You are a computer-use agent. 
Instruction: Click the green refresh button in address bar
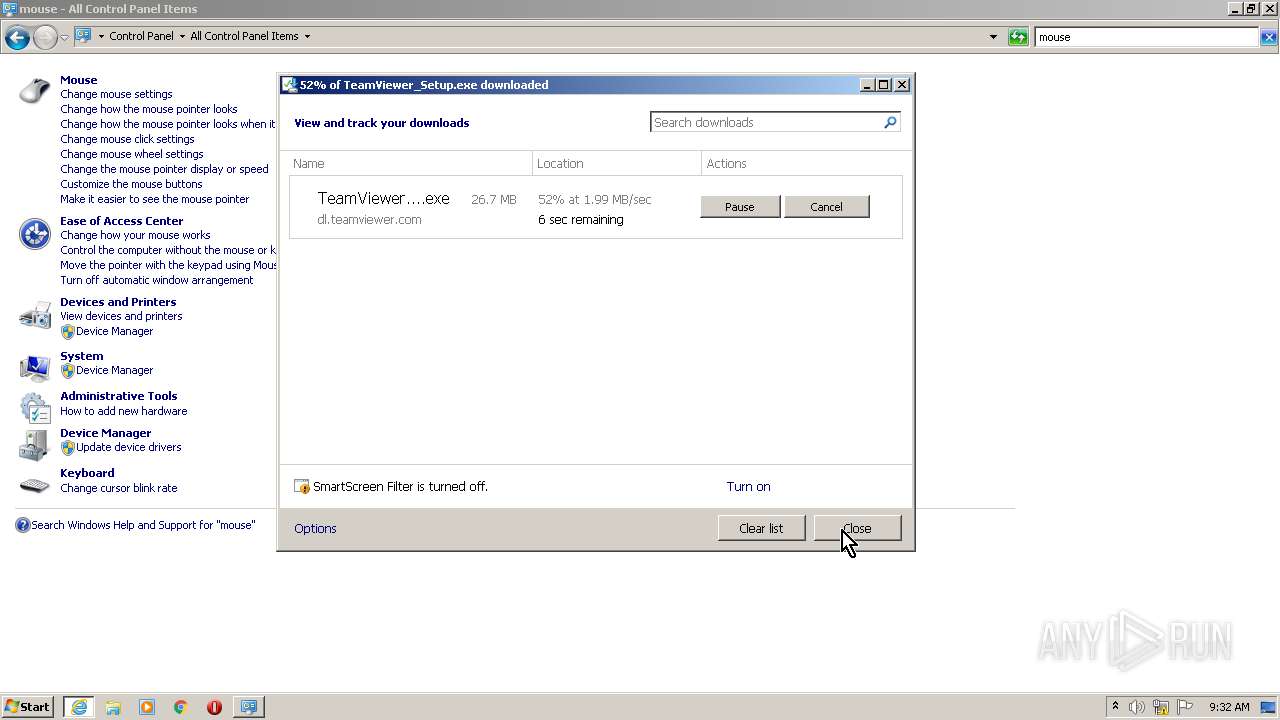tap(1018, 37)
